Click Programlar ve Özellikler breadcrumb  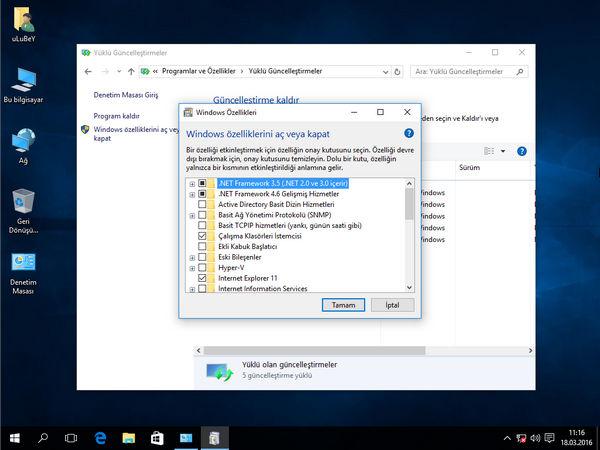pos(199,71)
